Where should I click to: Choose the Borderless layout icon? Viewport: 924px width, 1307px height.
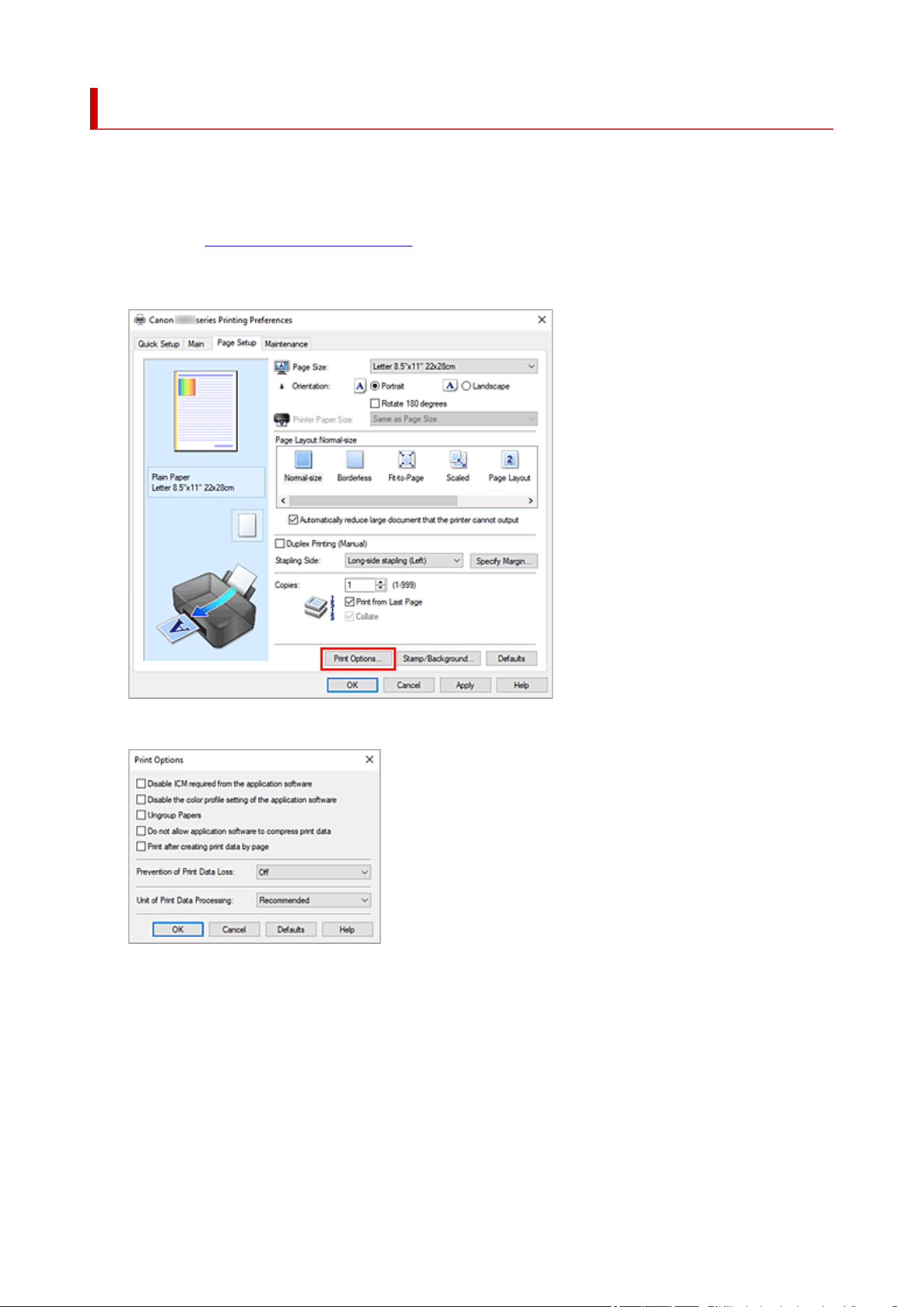355,459
